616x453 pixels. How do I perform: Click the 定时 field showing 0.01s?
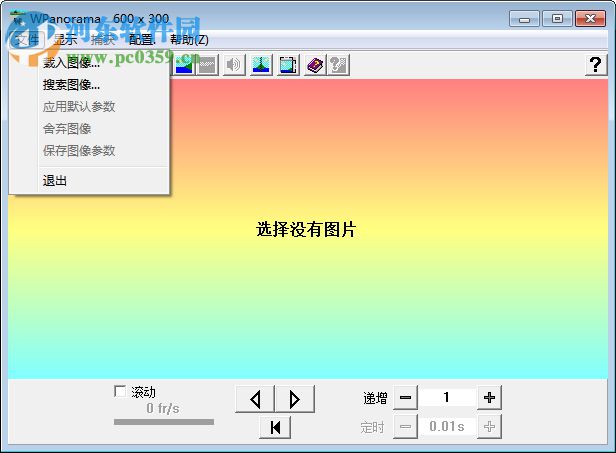447,426
